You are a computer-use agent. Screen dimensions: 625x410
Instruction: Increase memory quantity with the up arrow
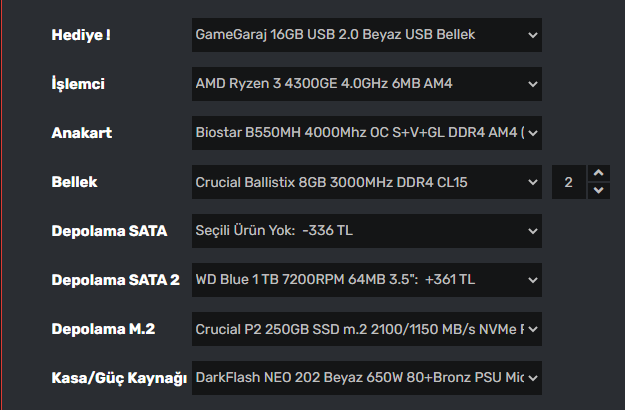coord(598,174)
